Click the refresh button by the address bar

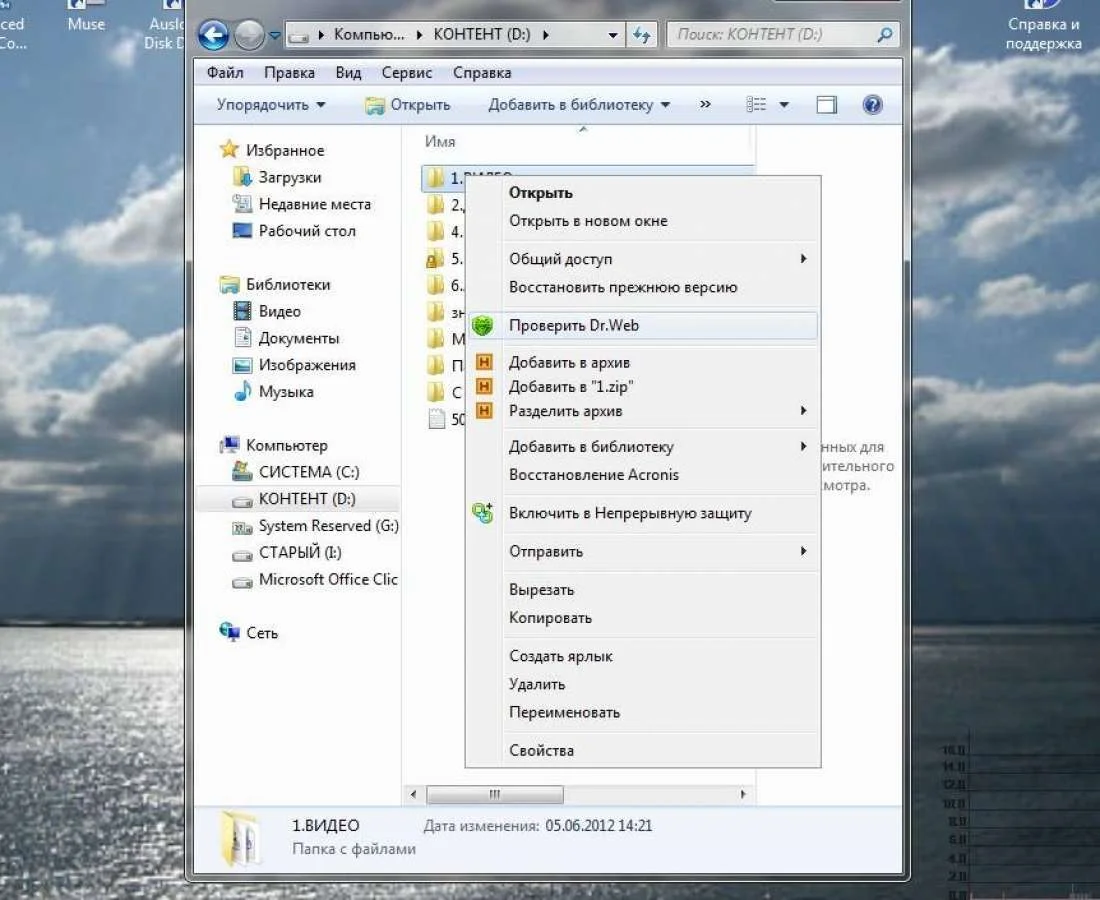tap(641, 34)
